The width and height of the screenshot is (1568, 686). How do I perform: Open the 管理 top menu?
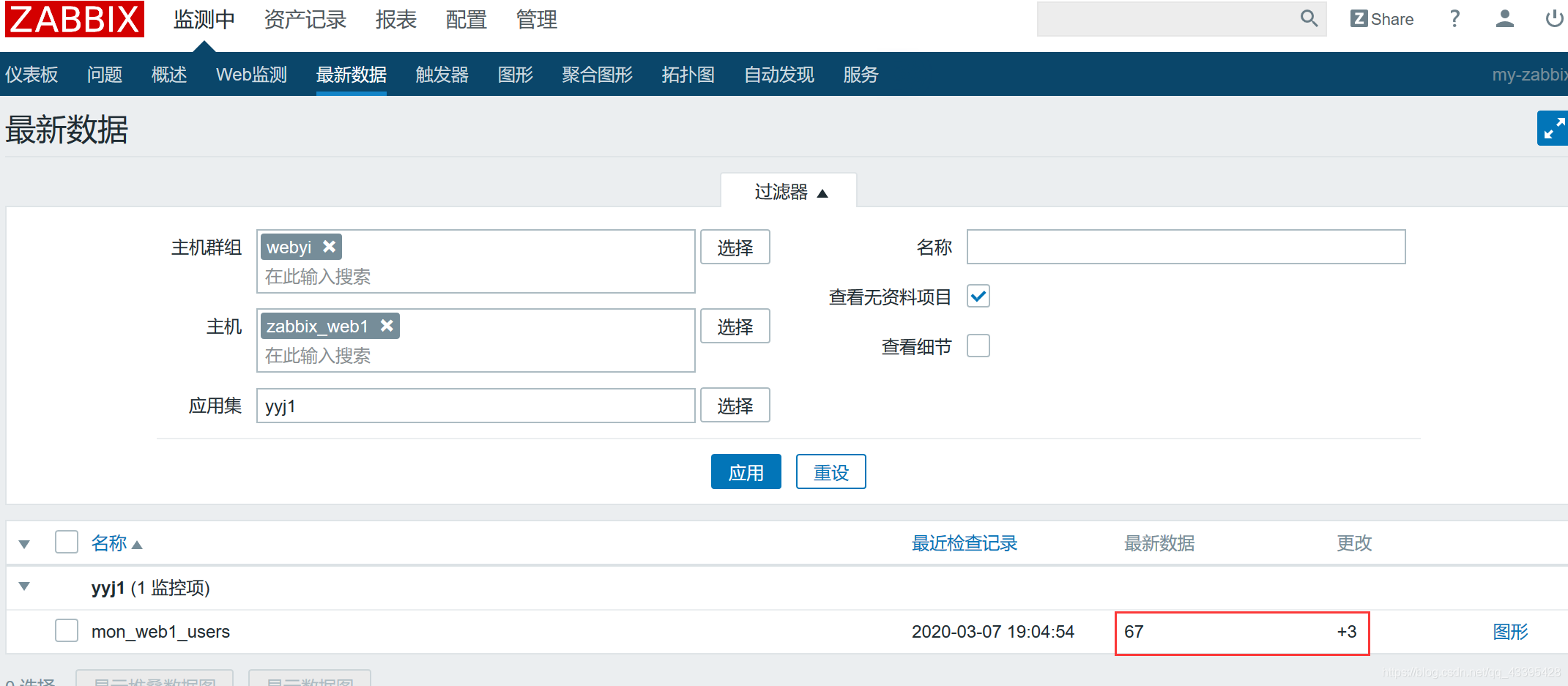(536, 20)
